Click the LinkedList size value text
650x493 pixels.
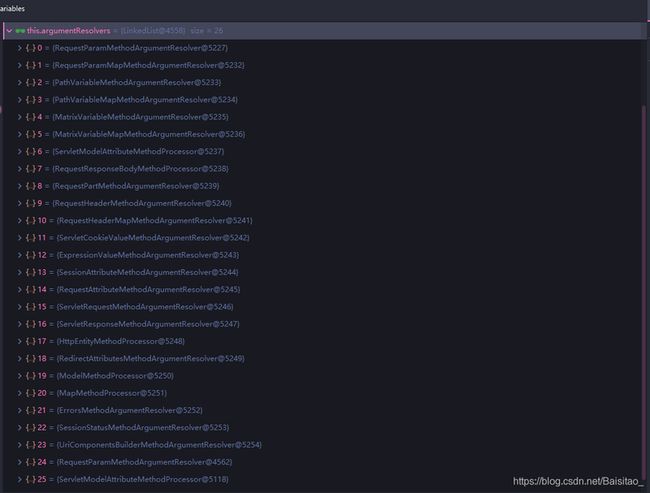point(207,31)
